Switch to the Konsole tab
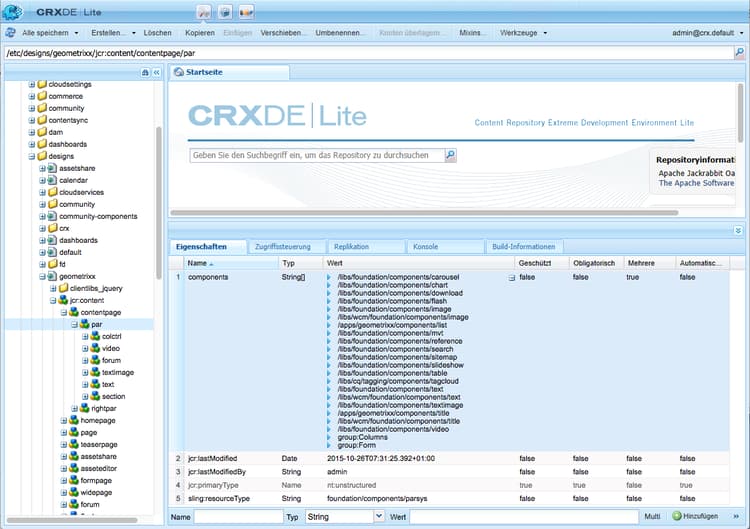This screenshot has height=529, width=750. (x=444, y=246)
